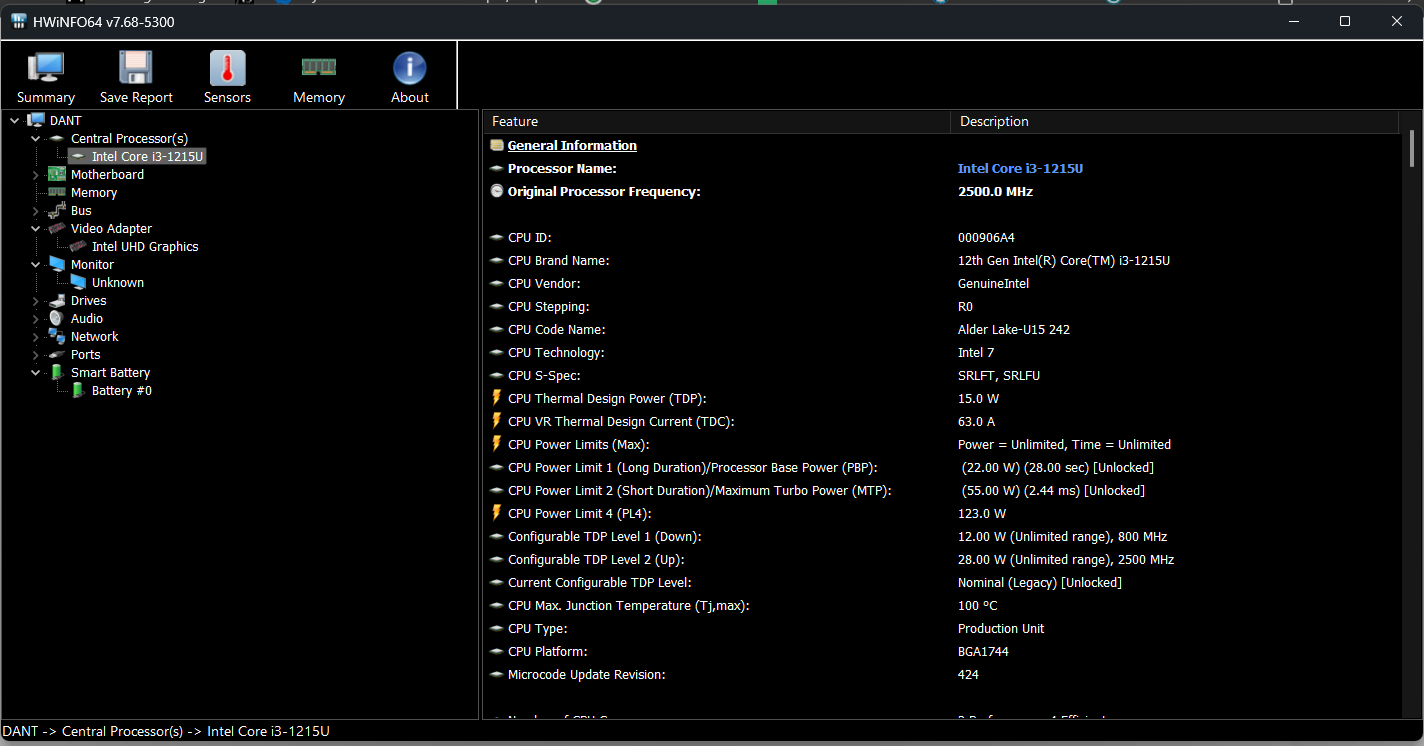Collapse the Video Adapter node
This screenshot has height=746, width=1424.
click(36, 229)
